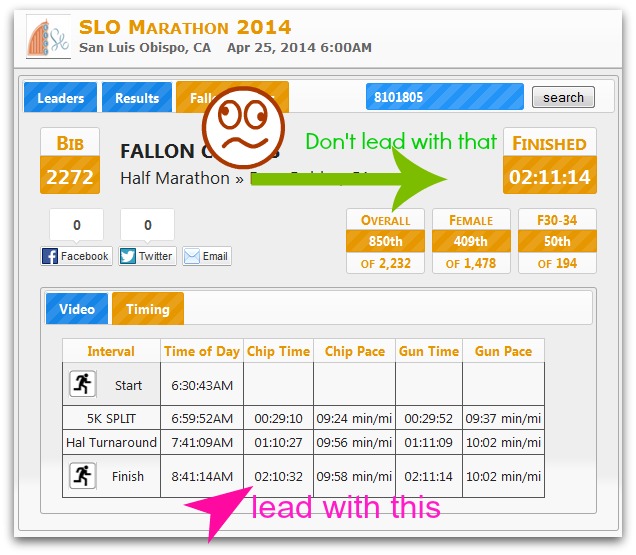Click the runner icon in Start row
Image resolution: width=636 pixels, height=555 pixels.
point(82,385)
